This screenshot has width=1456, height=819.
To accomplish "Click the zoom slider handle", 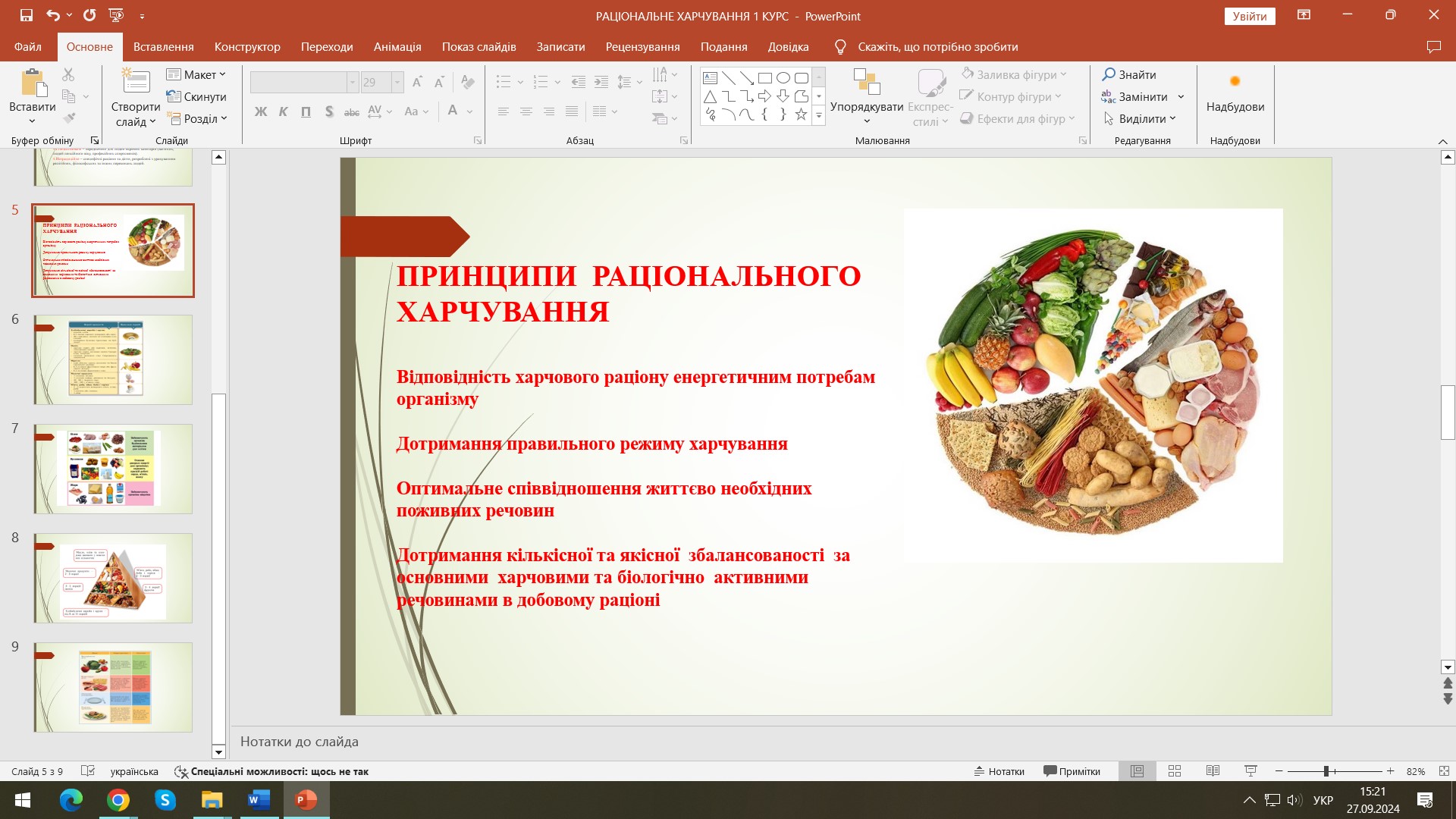I will [x=1326, y=771].
